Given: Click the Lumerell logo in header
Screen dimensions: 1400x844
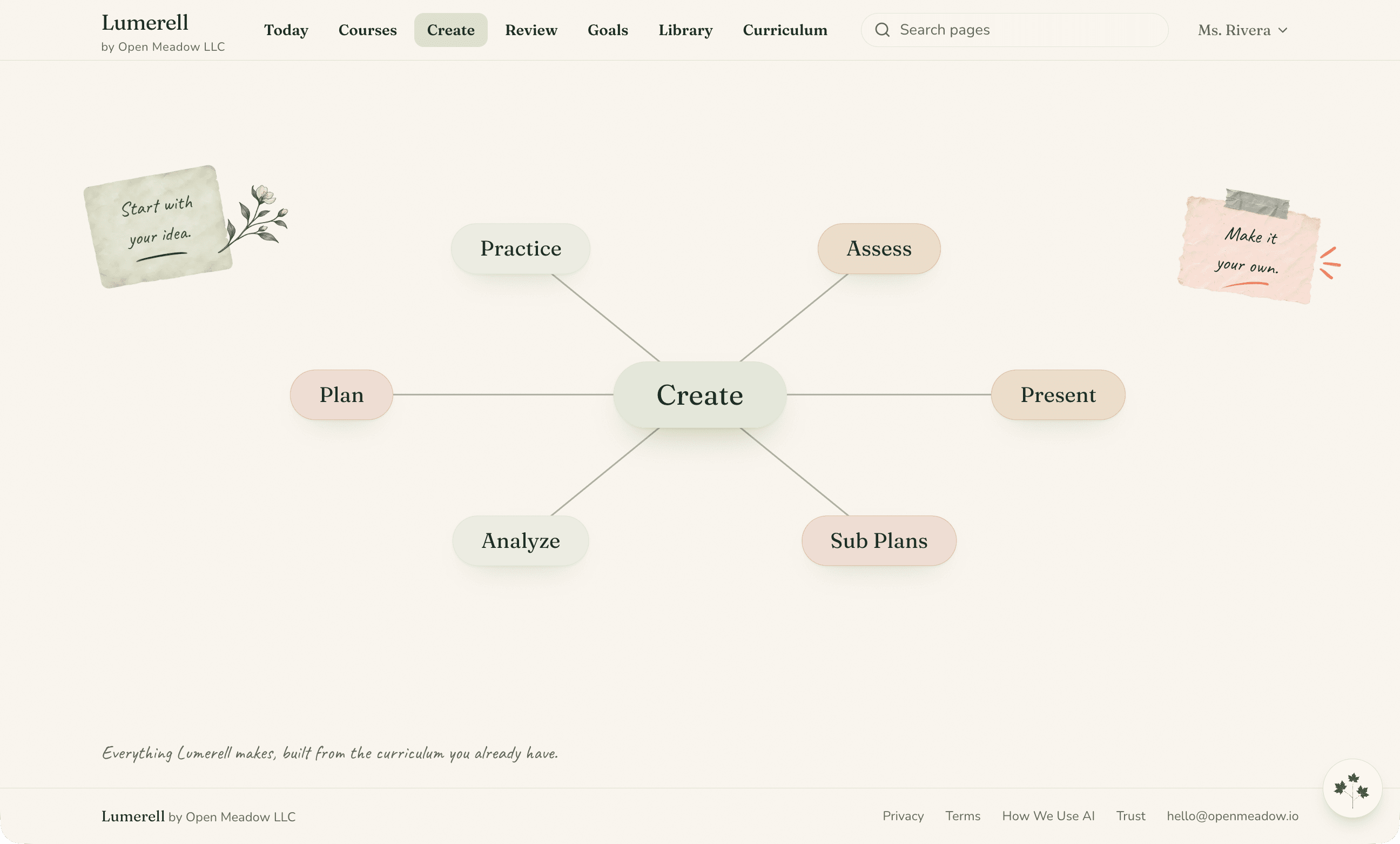Looking at the screenshot, I should [145, 23].
